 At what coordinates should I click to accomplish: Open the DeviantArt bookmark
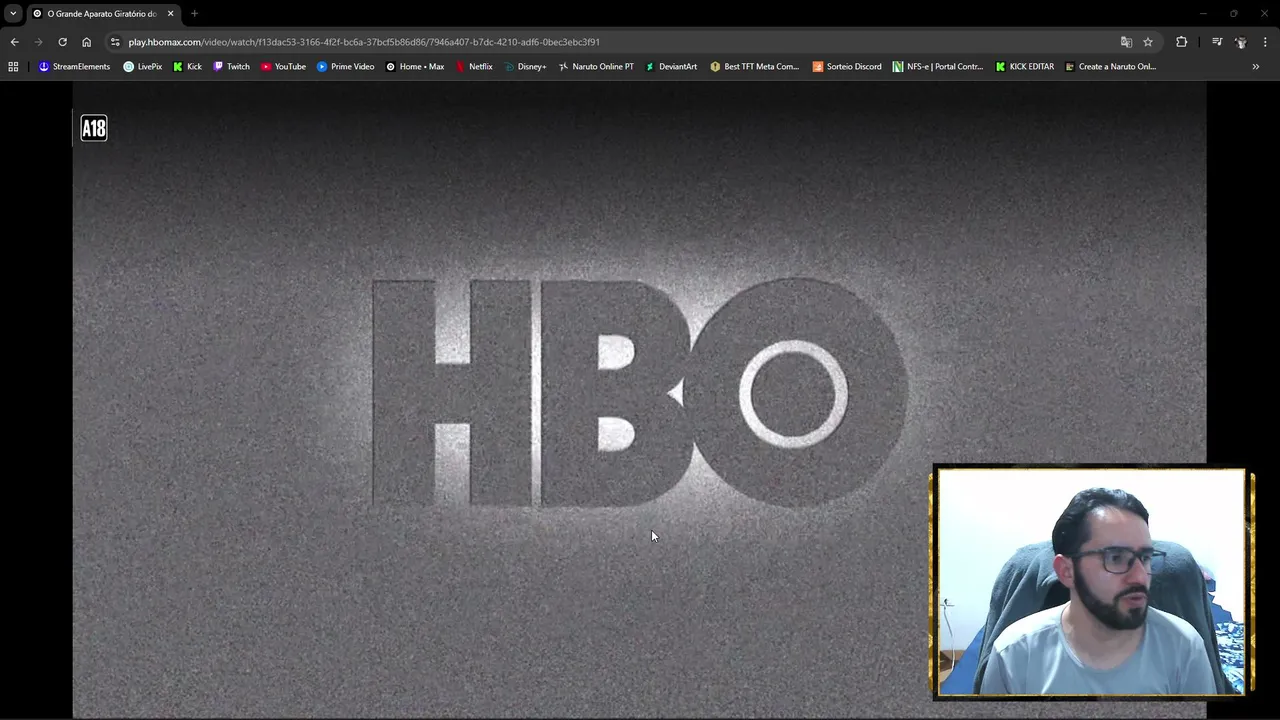point(671,67)
